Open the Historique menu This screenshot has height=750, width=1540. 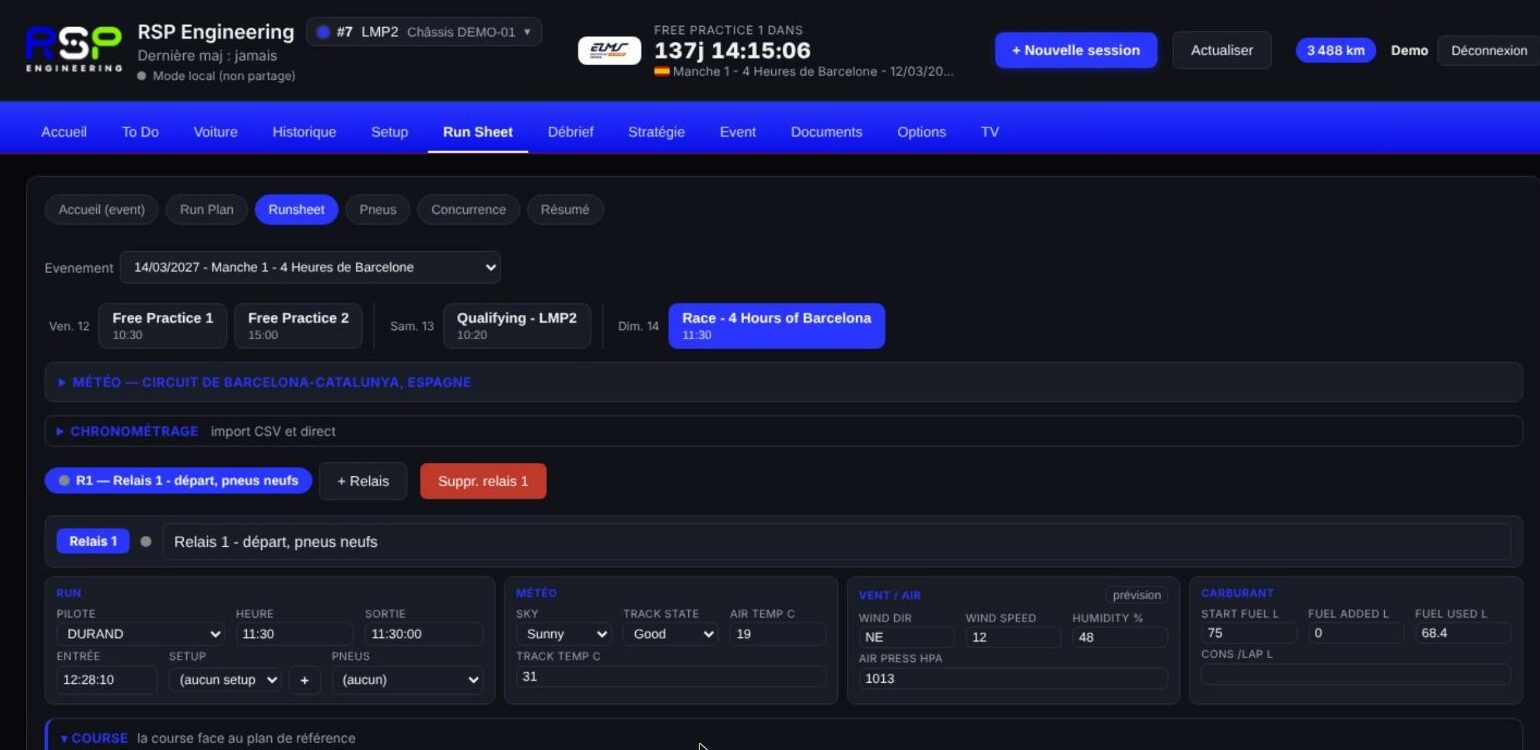(x=304, y=132)
